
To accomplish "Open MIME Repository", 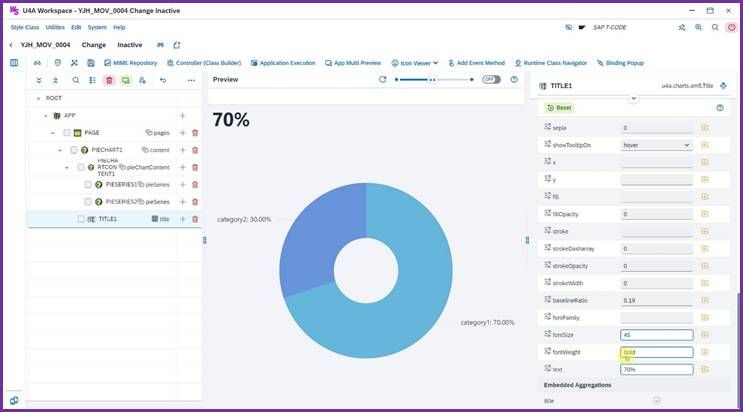I will coord(130,63).
